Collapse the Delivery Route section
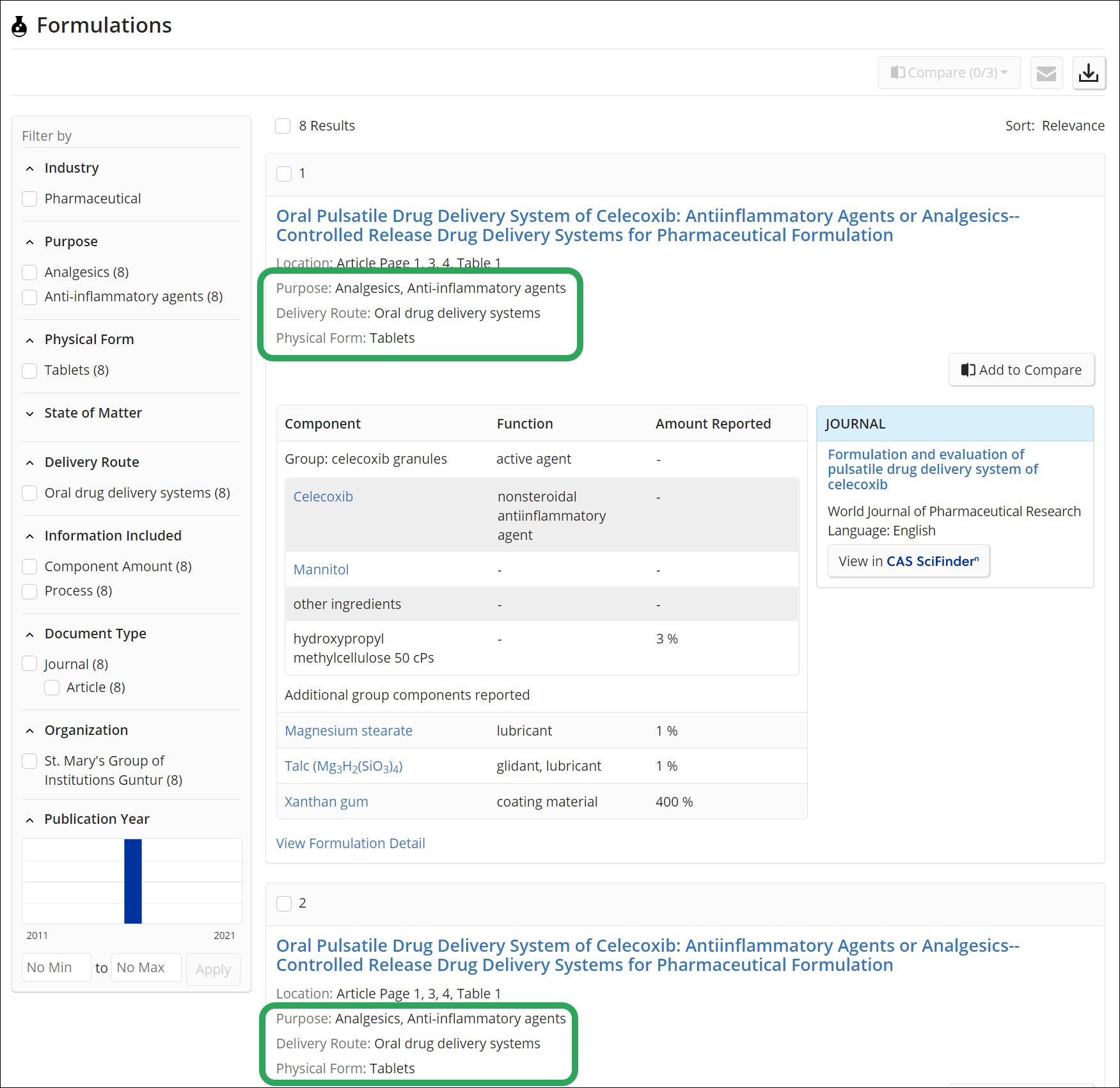 click(x=30, y=462)
